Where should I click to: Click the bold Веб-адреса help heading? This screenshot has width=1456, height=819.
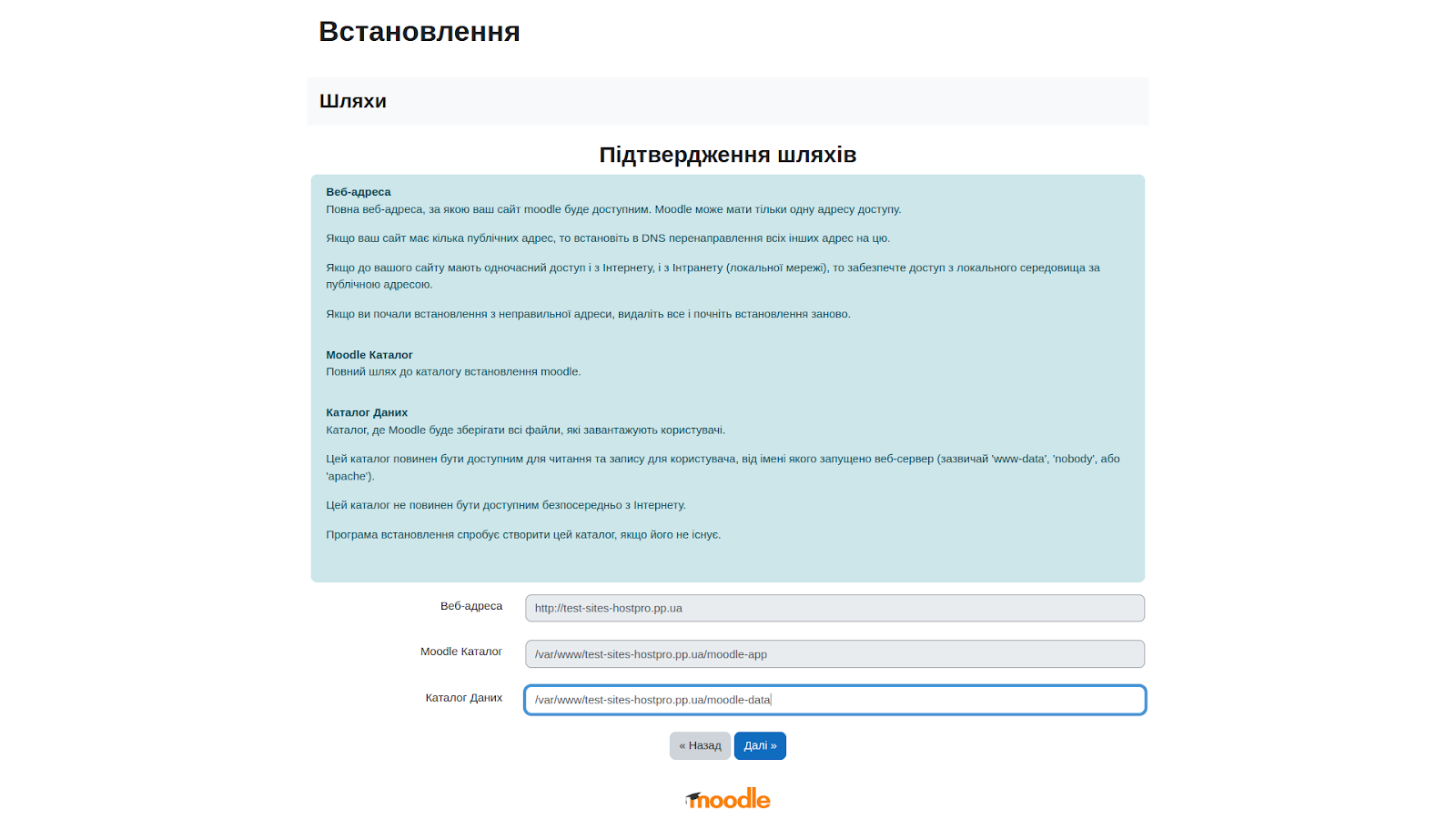359,192
